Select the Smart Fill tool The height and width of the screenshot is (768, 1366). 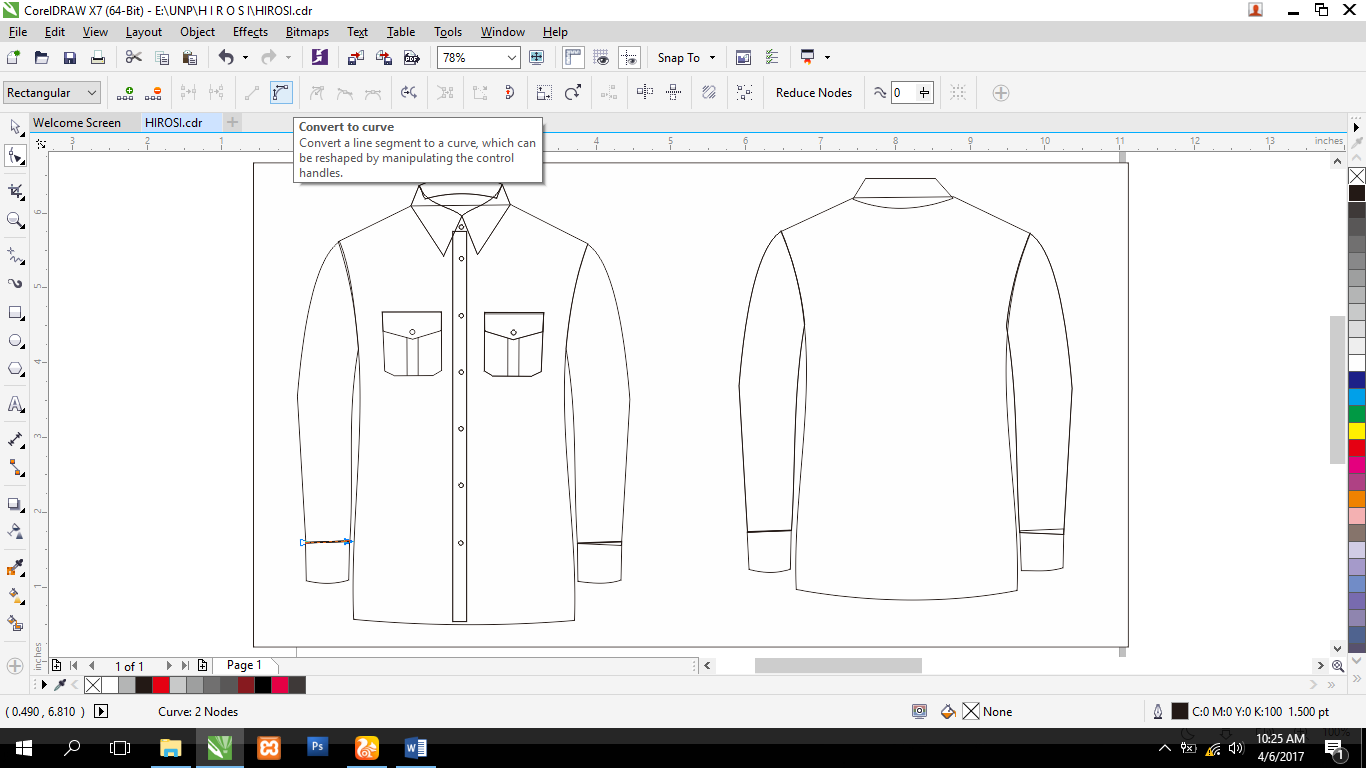[15, 623]
